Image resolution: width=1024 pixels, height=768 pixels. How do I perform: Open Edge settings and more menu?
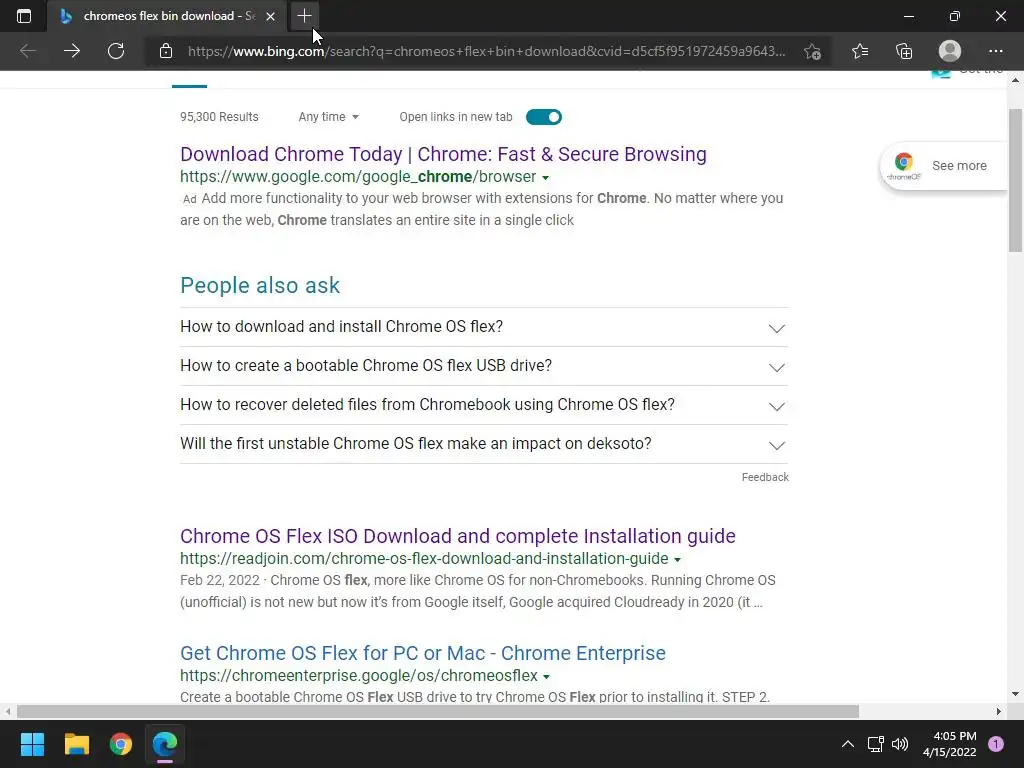click(x=995, y=51)
